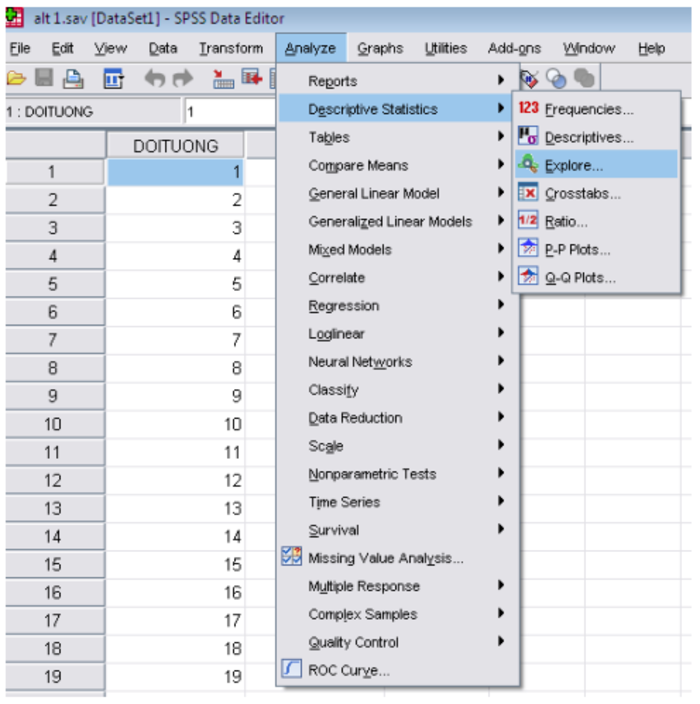Open the Utilities menu
Image resolution: width=700 pixels, height=704 pixels.
pos(446,48)
